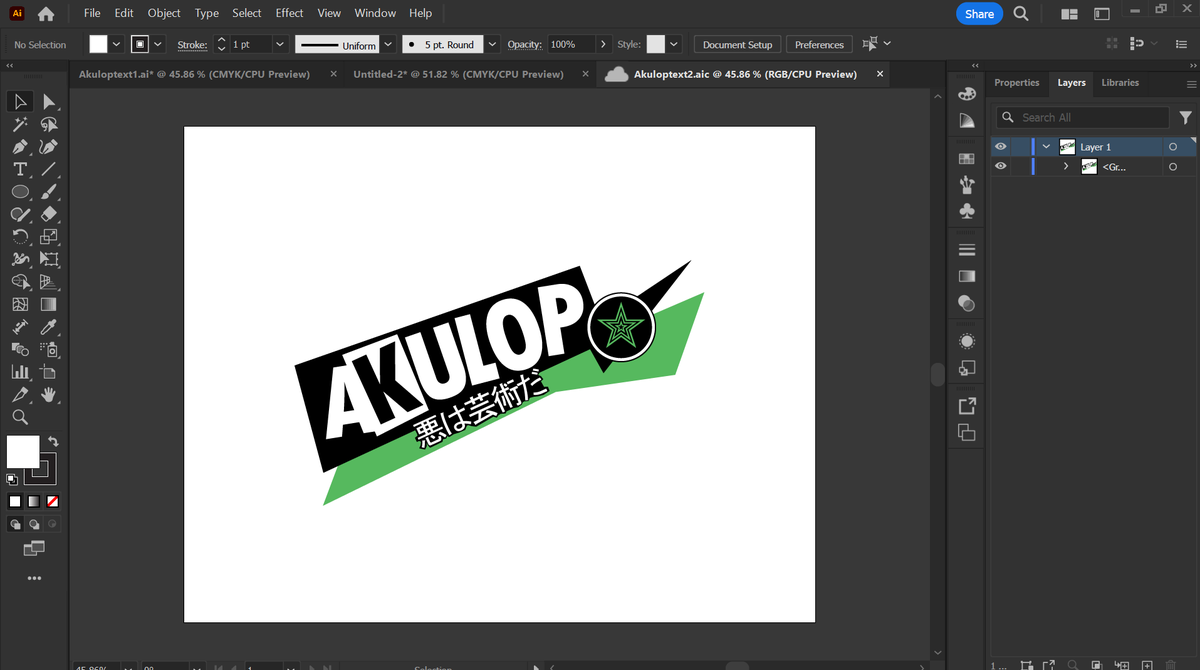Open the Uniform width profile dropdown
Screen dimensions: 1200x670
(387, 45)
